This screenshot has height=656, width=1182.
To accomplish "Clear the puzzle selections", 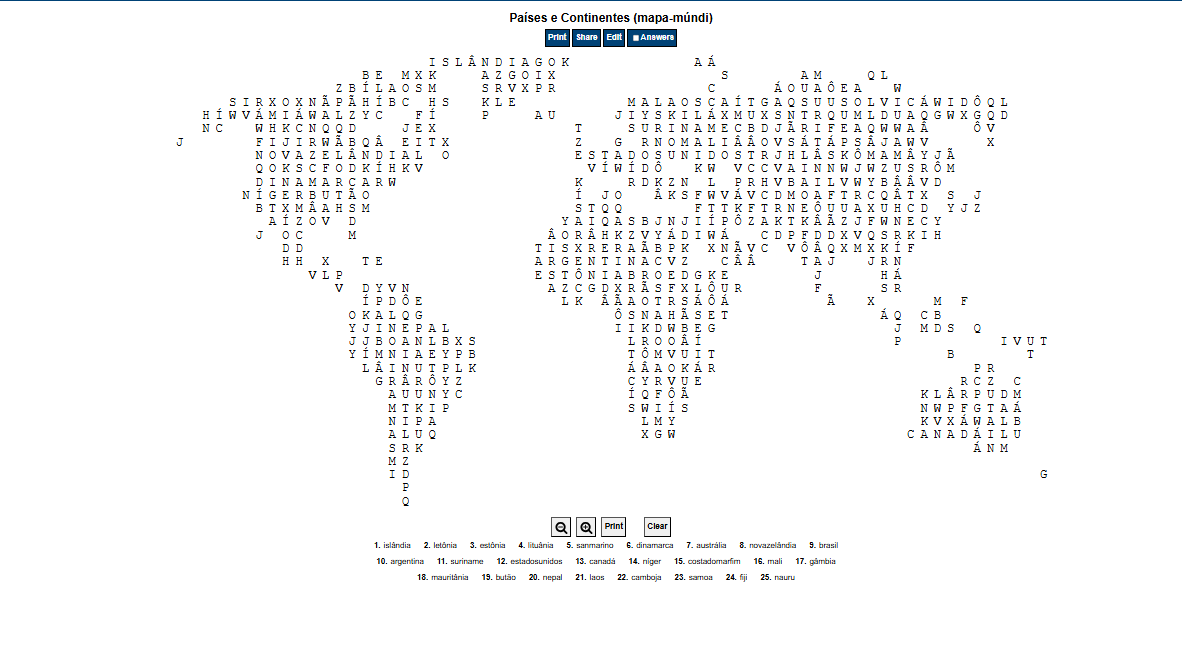I will tap(657, 527).
